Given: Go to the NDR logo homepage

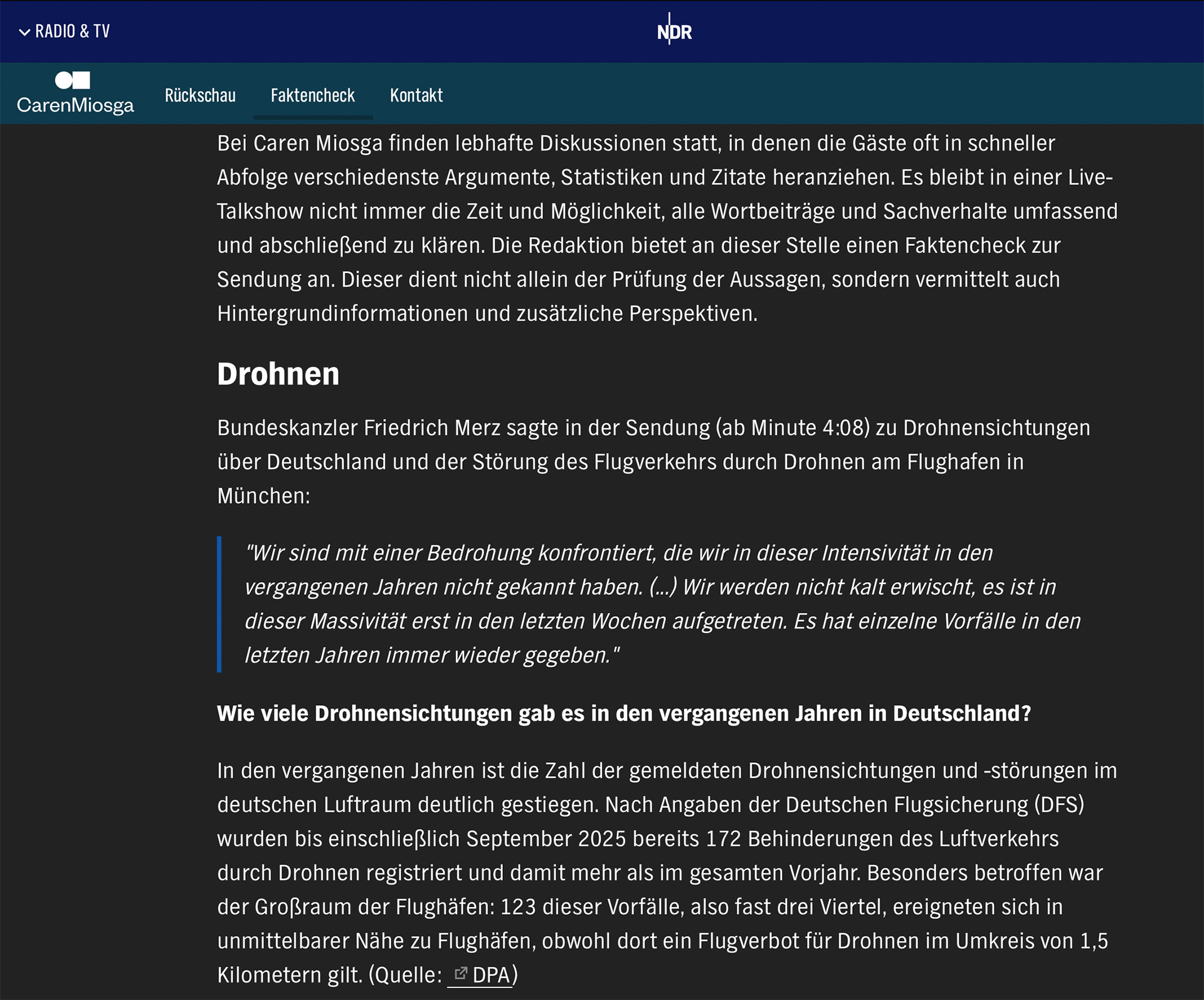Looking at the screenshot, I should click(x=674, y=31).
